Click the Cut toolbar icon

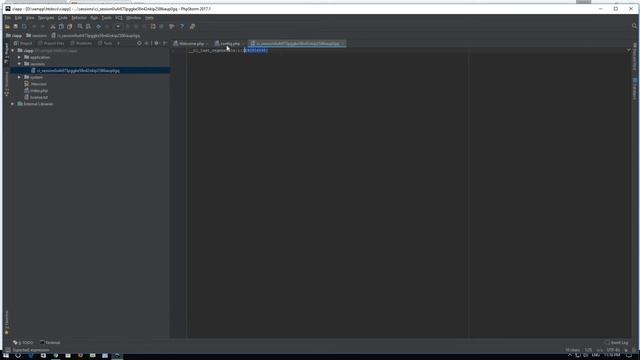tap(53, 27)
